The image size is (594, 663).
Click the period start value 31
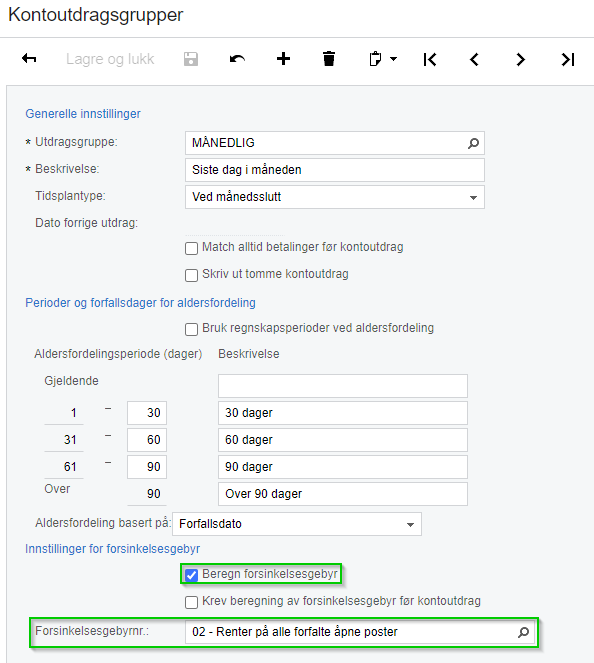(x=70, y=440)
